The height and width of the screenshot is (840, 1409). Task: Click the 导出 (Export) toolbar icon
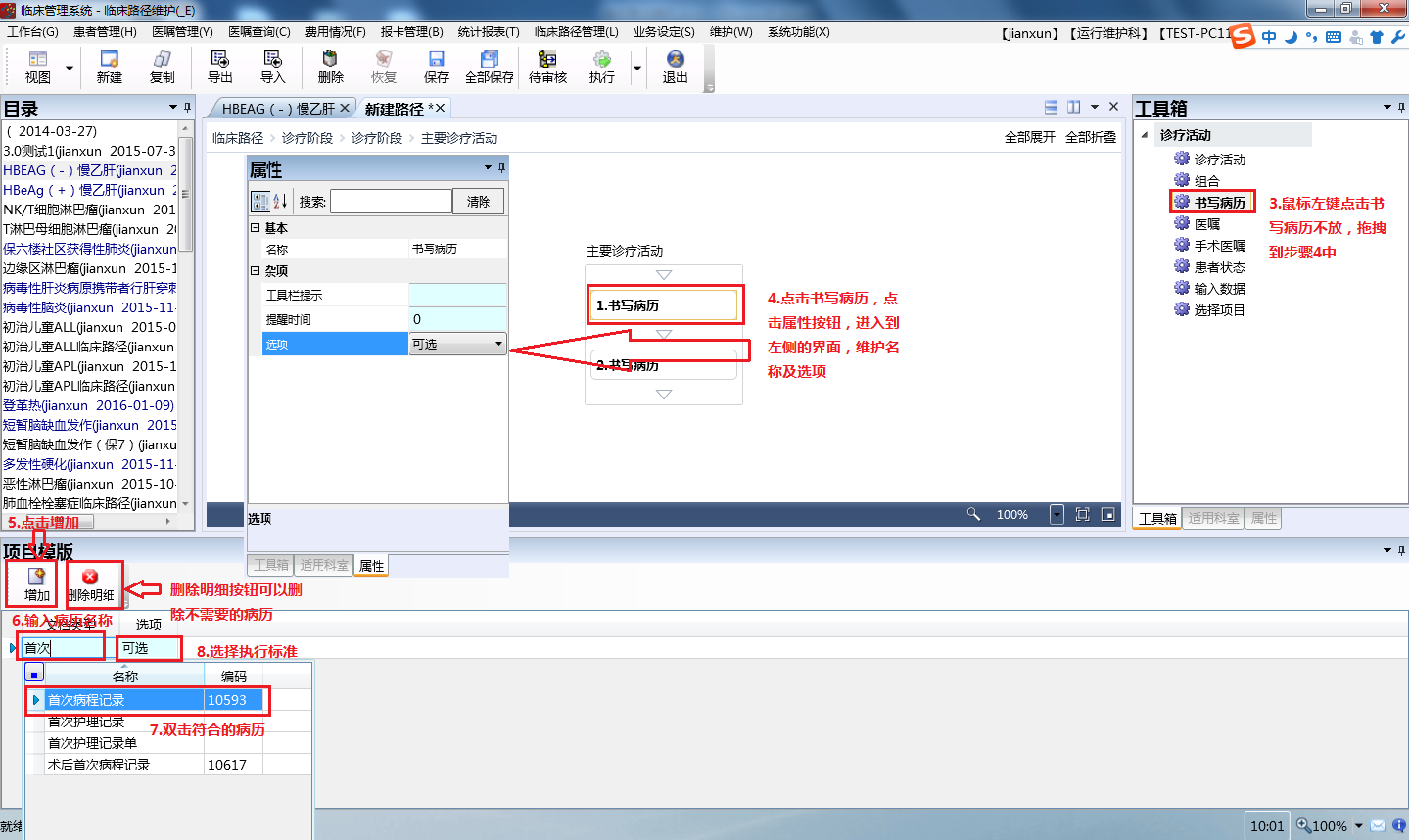click(220, 68)
